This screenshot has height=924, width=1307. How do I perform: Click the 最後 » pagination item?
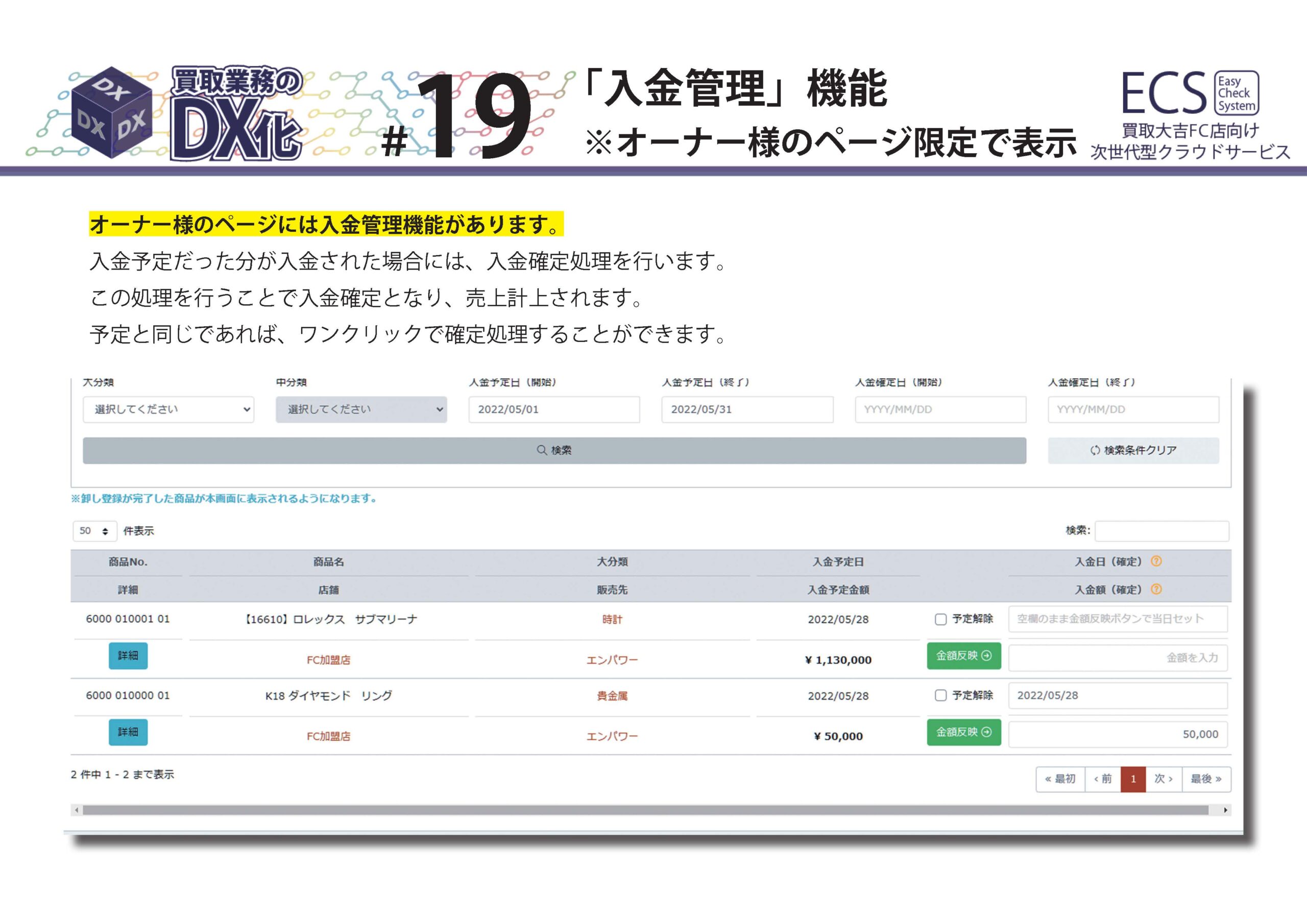click(1206, 779)
